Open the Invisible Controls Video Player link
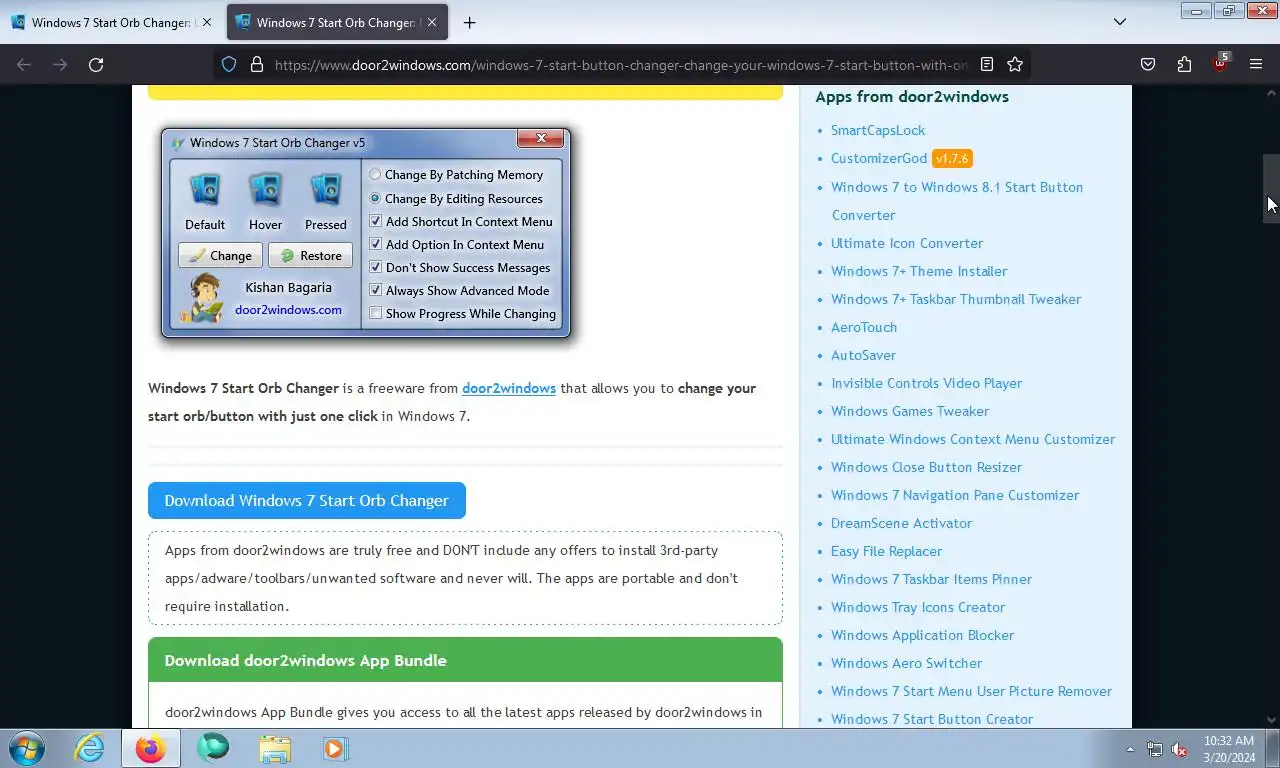This screenshot has width=1280, height=768. click(x=926, y=383)
